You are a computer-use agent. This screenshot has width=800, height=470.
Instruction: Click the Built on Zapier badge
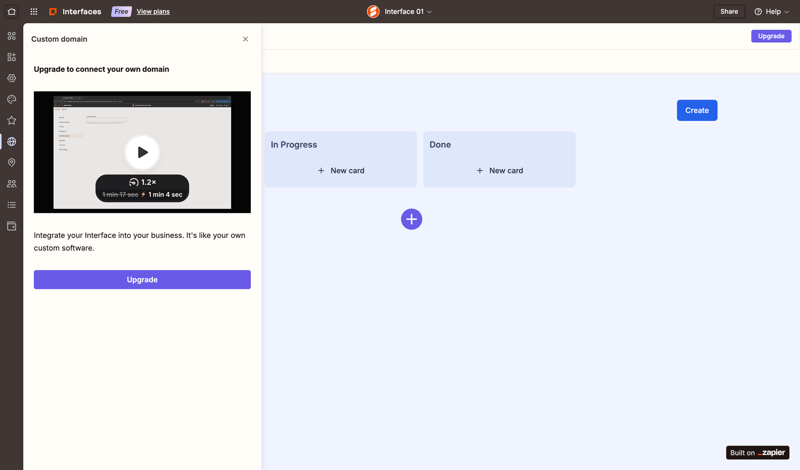tap(758, 453)
